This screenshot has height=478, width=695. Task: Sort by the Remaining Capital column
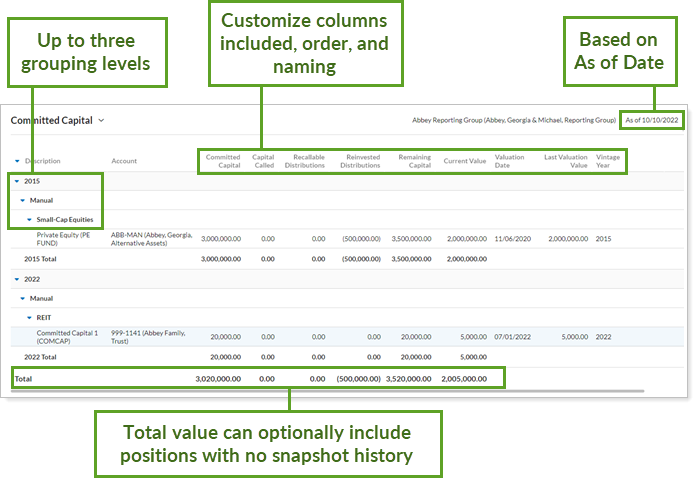414,161
